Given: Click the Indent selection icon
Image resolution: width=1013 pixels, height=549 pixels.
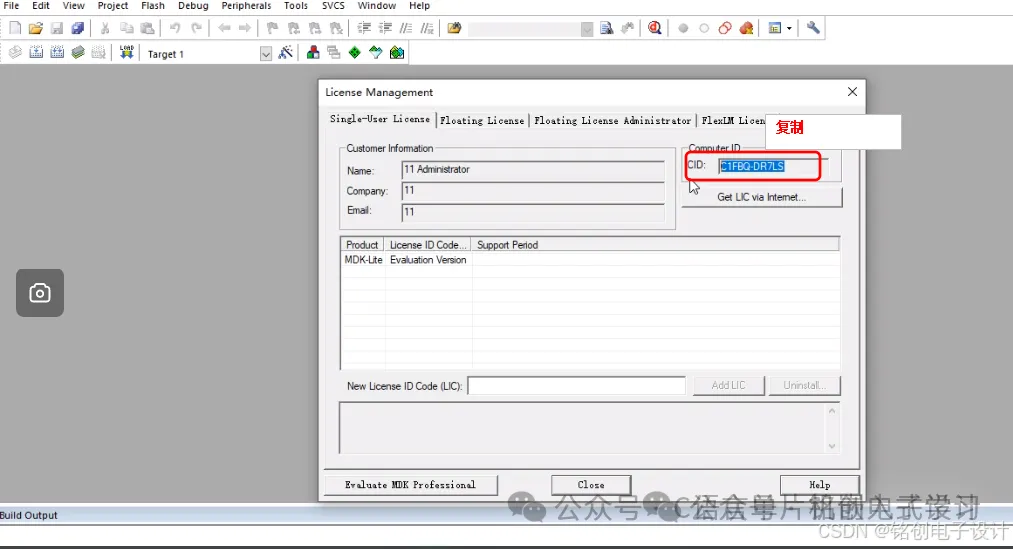Looking at the screenshot, I should click(x=364, y=28).
